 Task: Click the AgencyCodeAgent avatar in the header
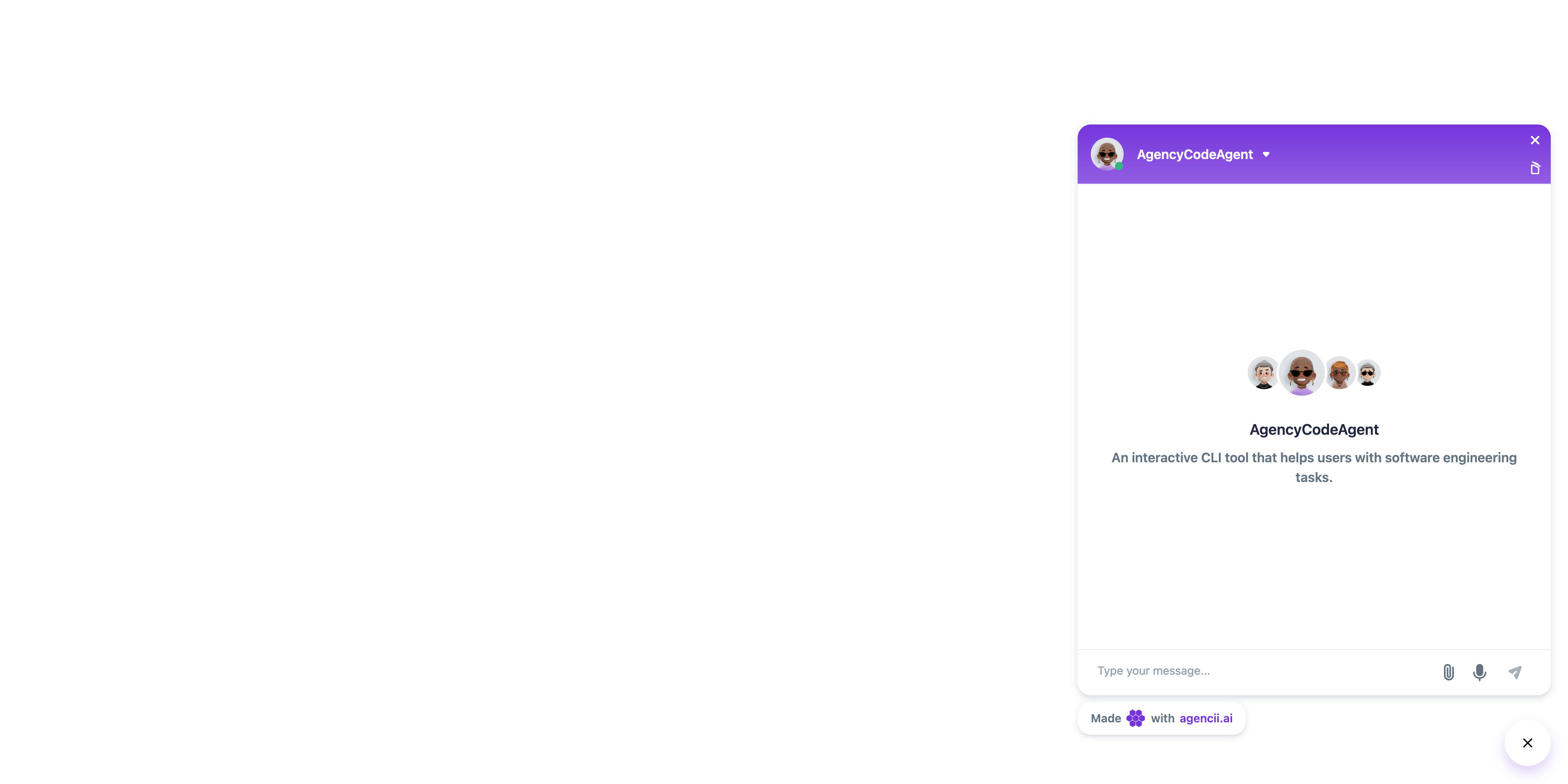tap(1107, 154)
